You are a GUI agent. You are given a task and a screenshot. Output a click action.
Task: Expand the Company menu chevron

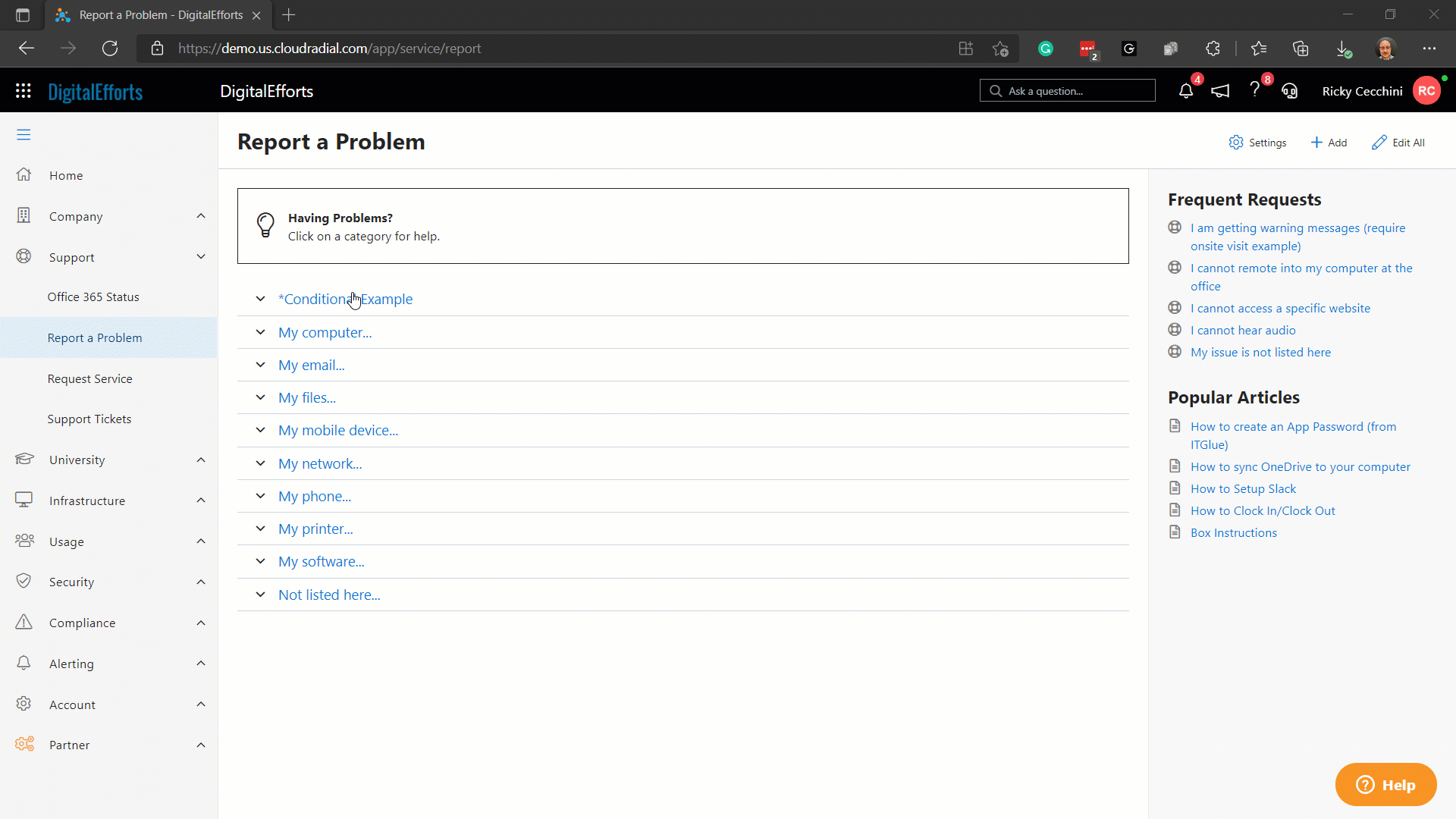point(201,216)
